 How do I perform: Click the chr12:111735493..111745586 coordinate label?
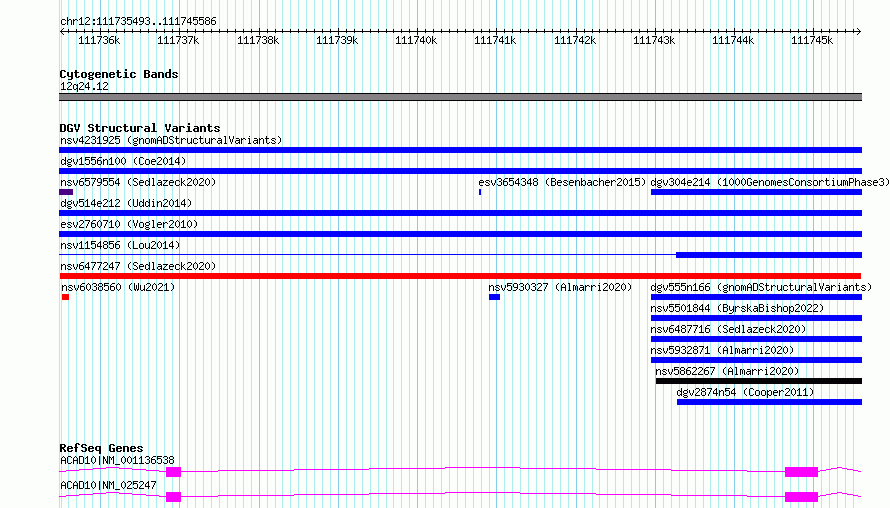coord(138,21)
